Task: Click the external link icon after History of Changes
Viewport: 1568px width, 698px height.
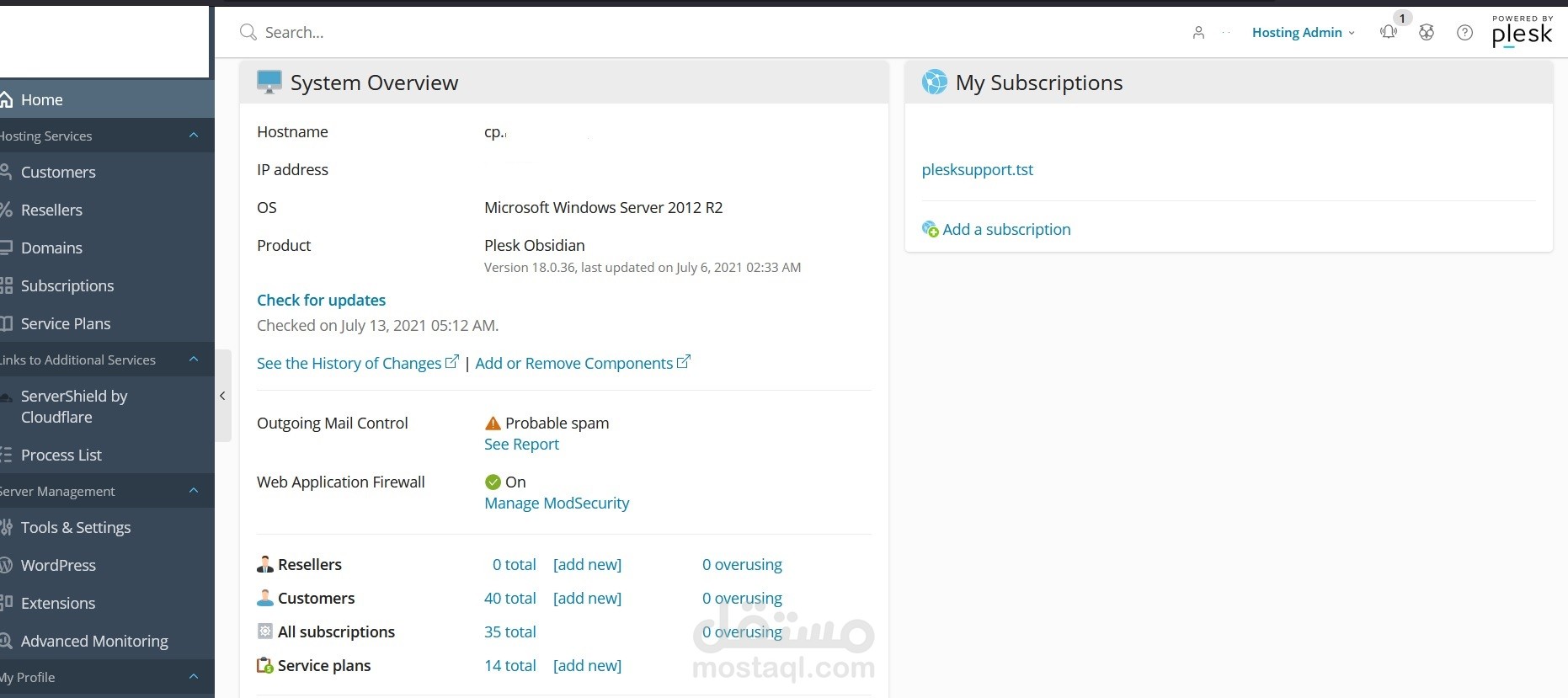Action: pos(452,361)
